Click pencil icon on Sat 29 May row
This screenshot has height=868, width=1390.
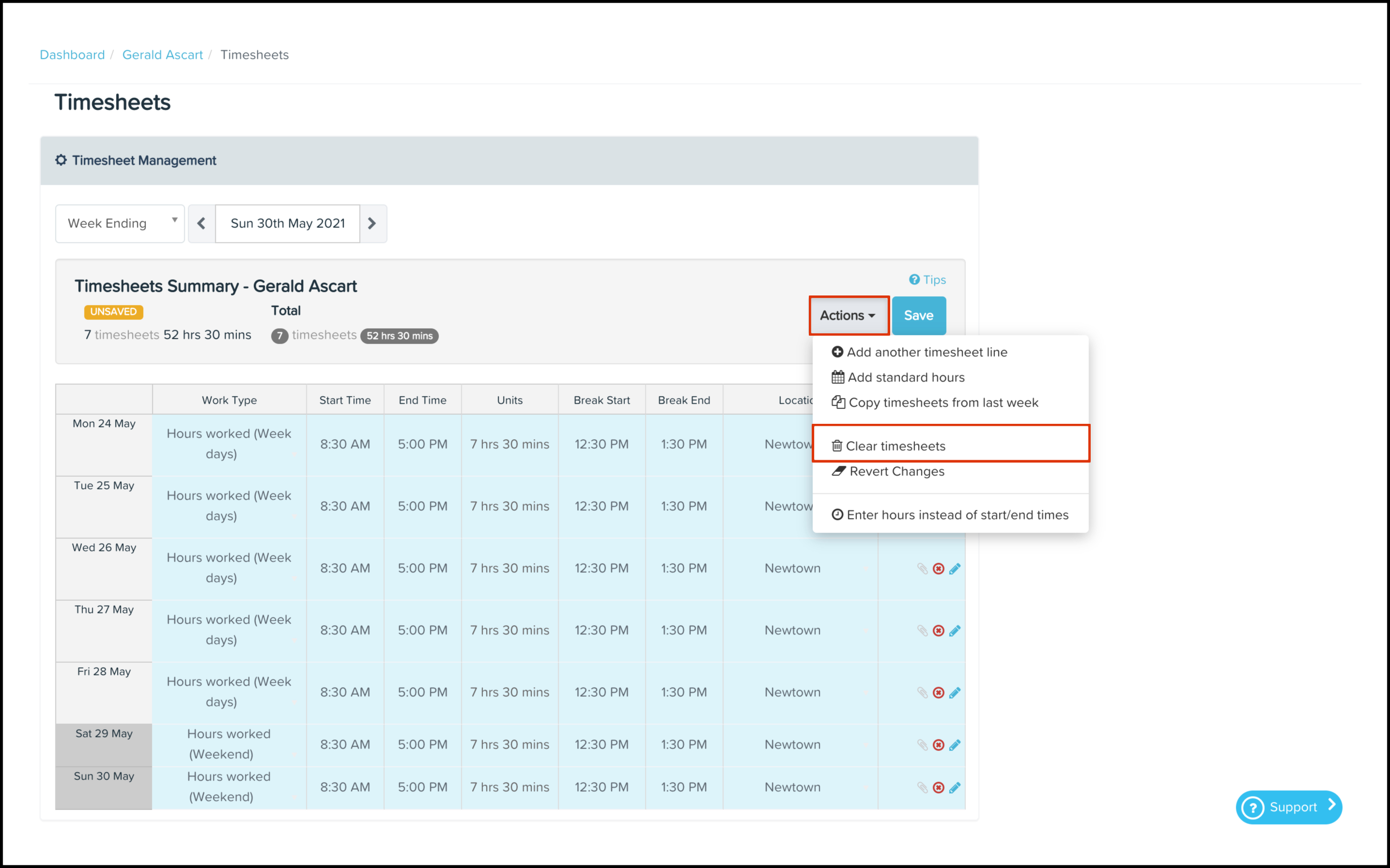[x=955, y=744]
